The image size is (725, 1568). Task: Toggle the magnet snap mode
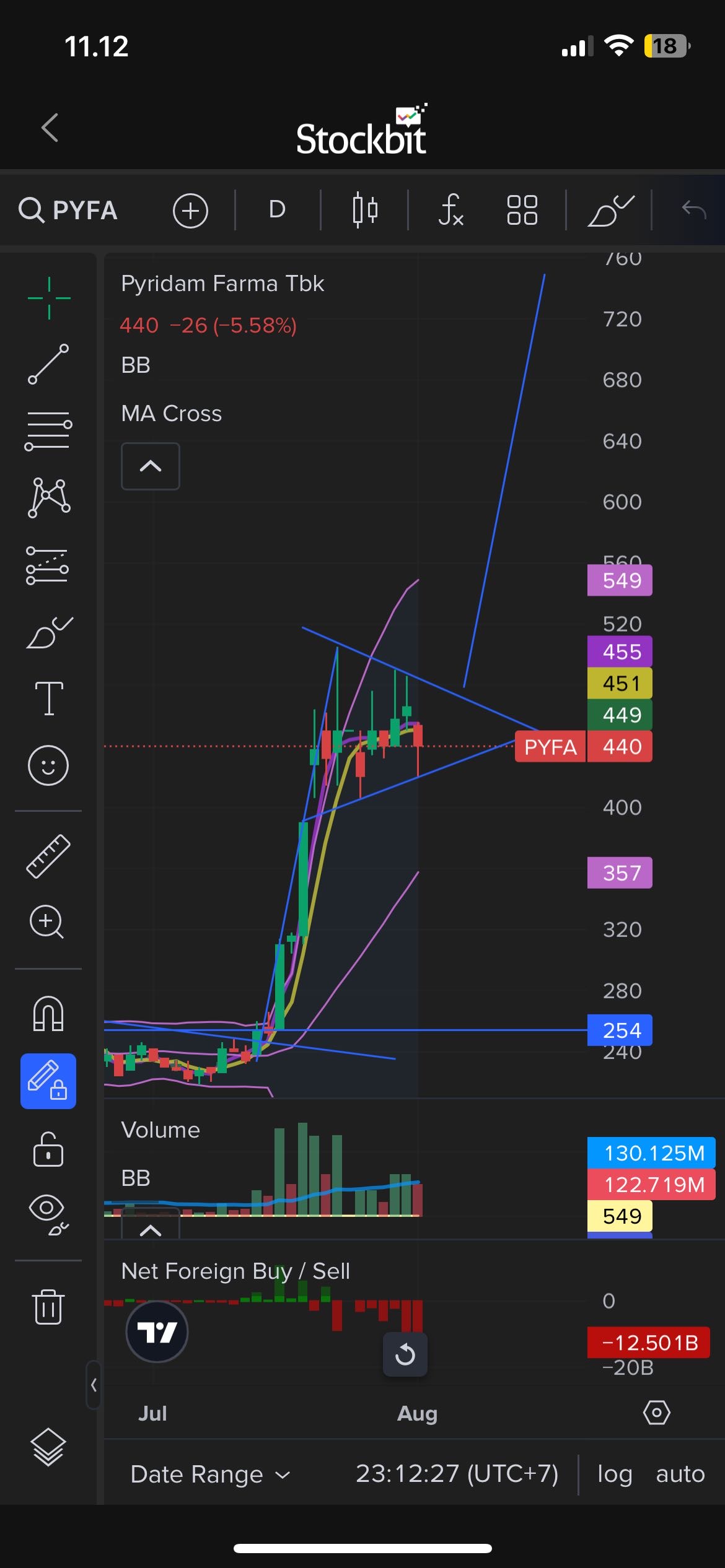pyautogui.click(x=48, y=1014)
